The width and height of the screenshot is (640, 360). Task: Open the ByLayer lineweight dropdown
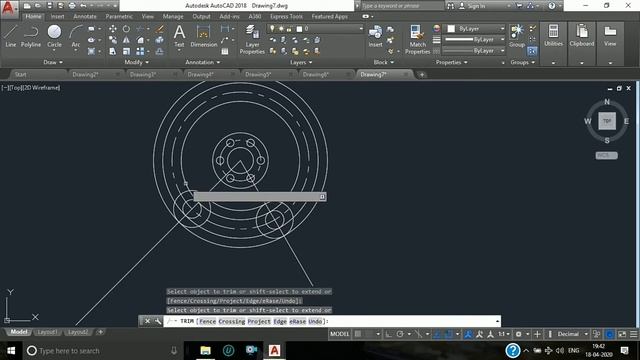474,40
